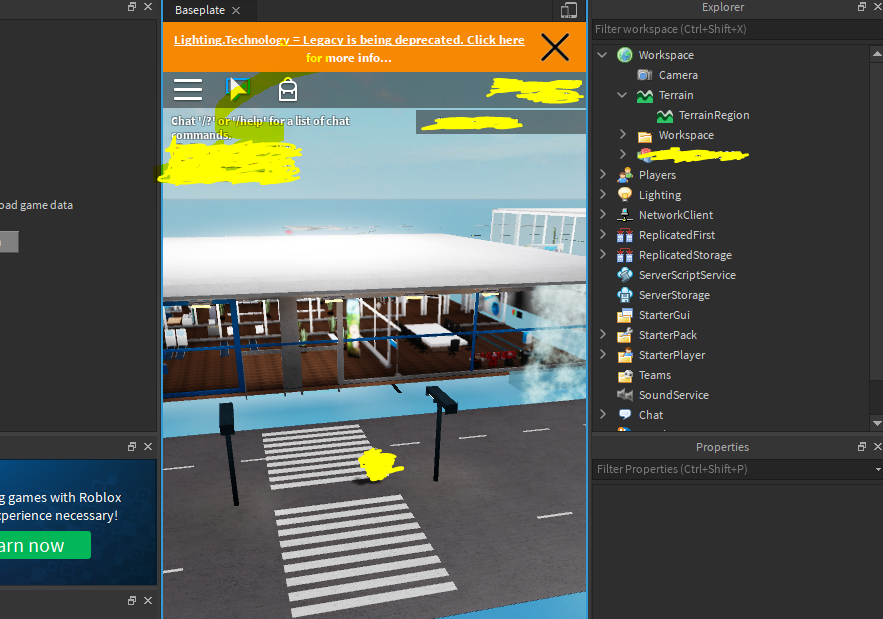Expand the Chat node
The height and width of the screenshot is (619, 883).
coord(603,414)
